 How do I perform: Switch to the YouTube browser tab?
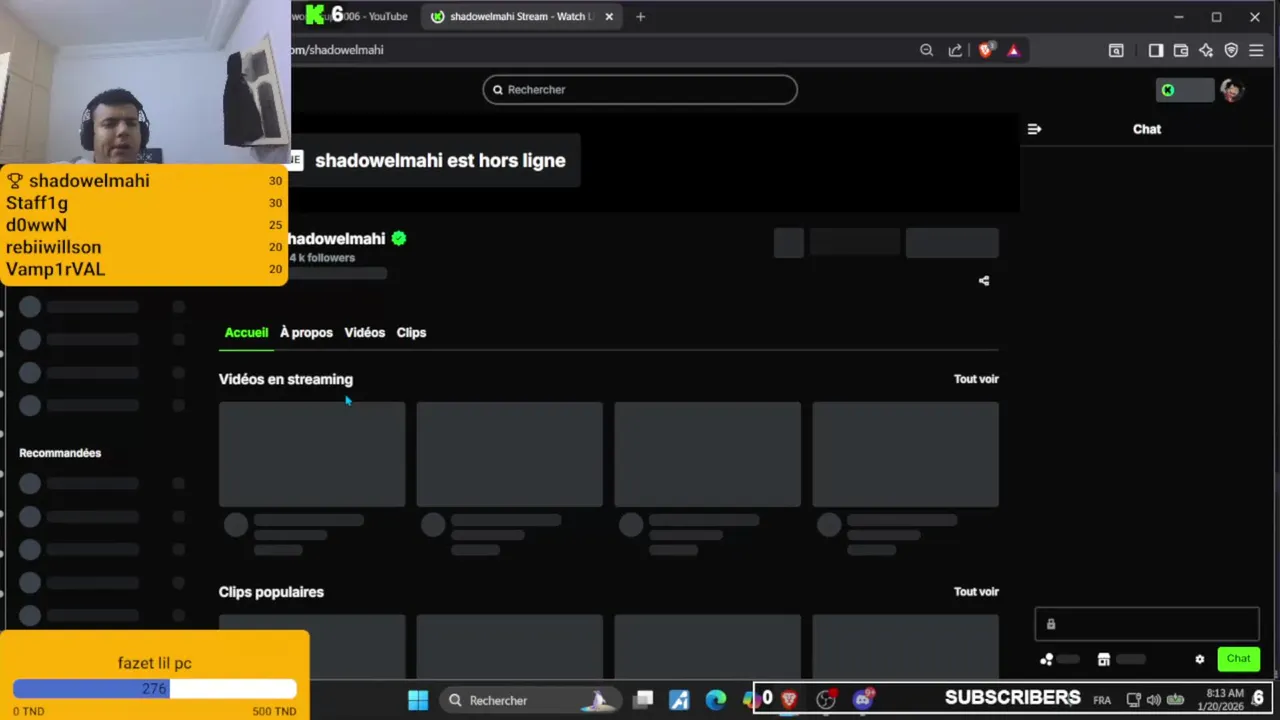(354, 16)
